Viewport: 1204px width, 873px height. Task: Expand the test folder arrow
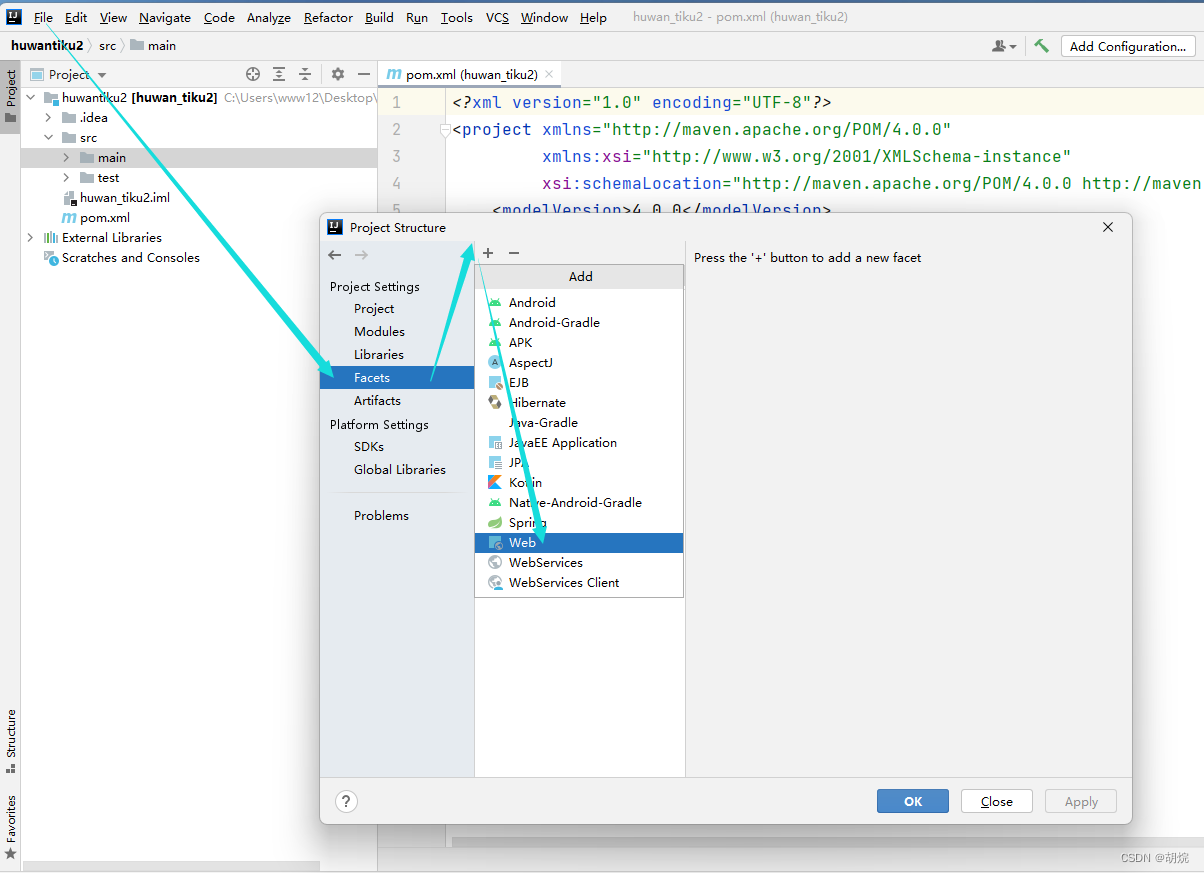66,178
